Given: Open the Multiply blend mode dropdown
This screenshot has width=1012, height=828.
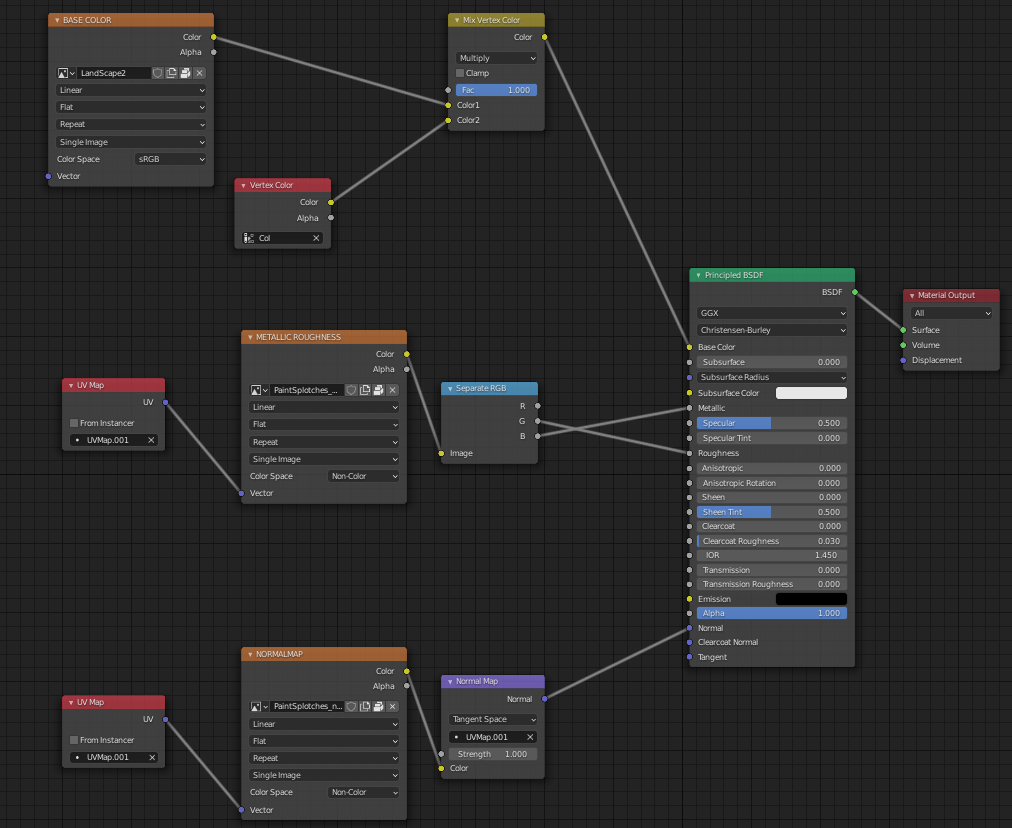Looking at the screenshot, I should 496,57.
